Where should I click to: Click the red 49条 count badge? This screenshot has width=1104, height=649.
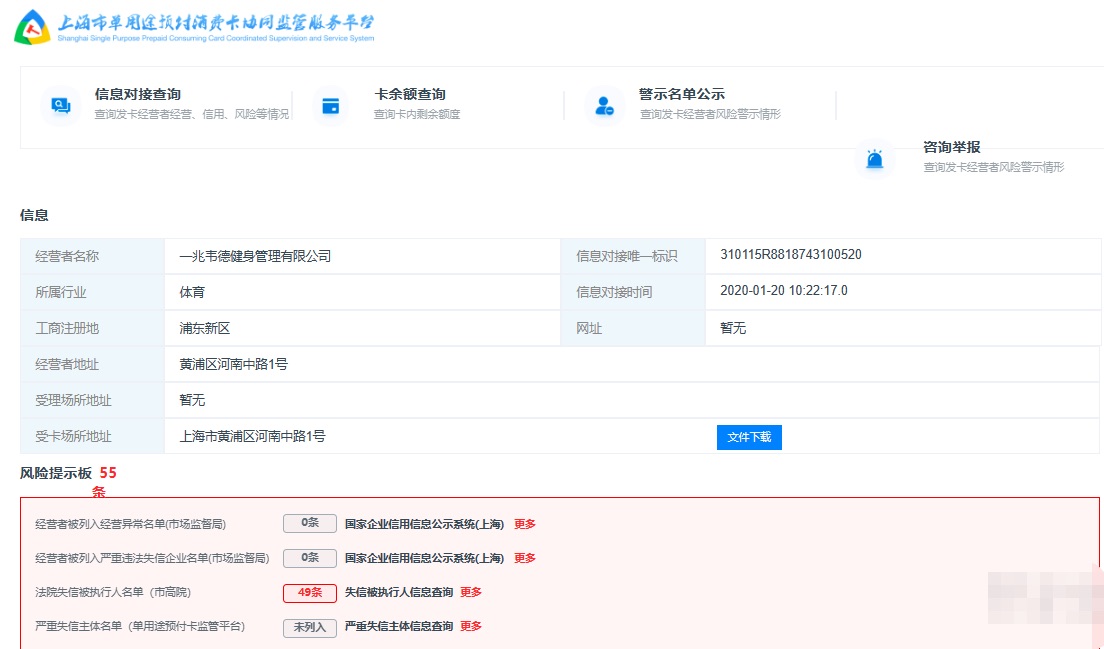[x=308, y=592]
